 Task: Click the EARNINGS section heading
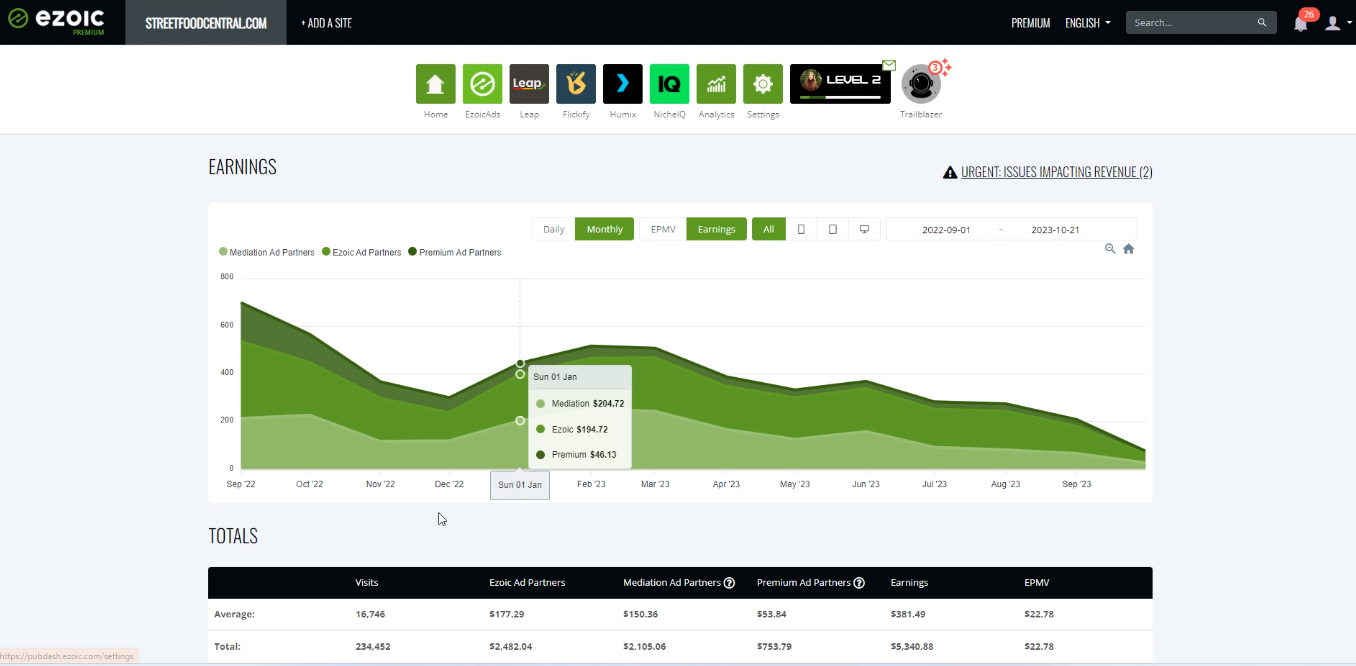coord(242,167)
